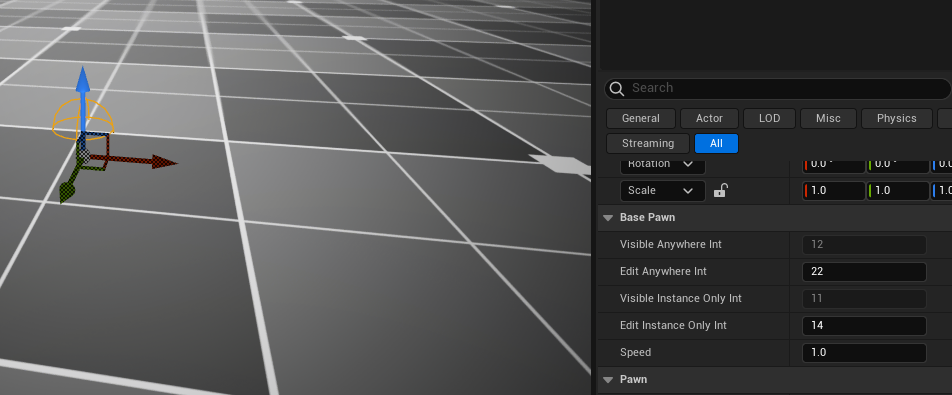Click the Speed value field 1.0
Viewport: 952px width, 395px height.
(x=864, y=353)
